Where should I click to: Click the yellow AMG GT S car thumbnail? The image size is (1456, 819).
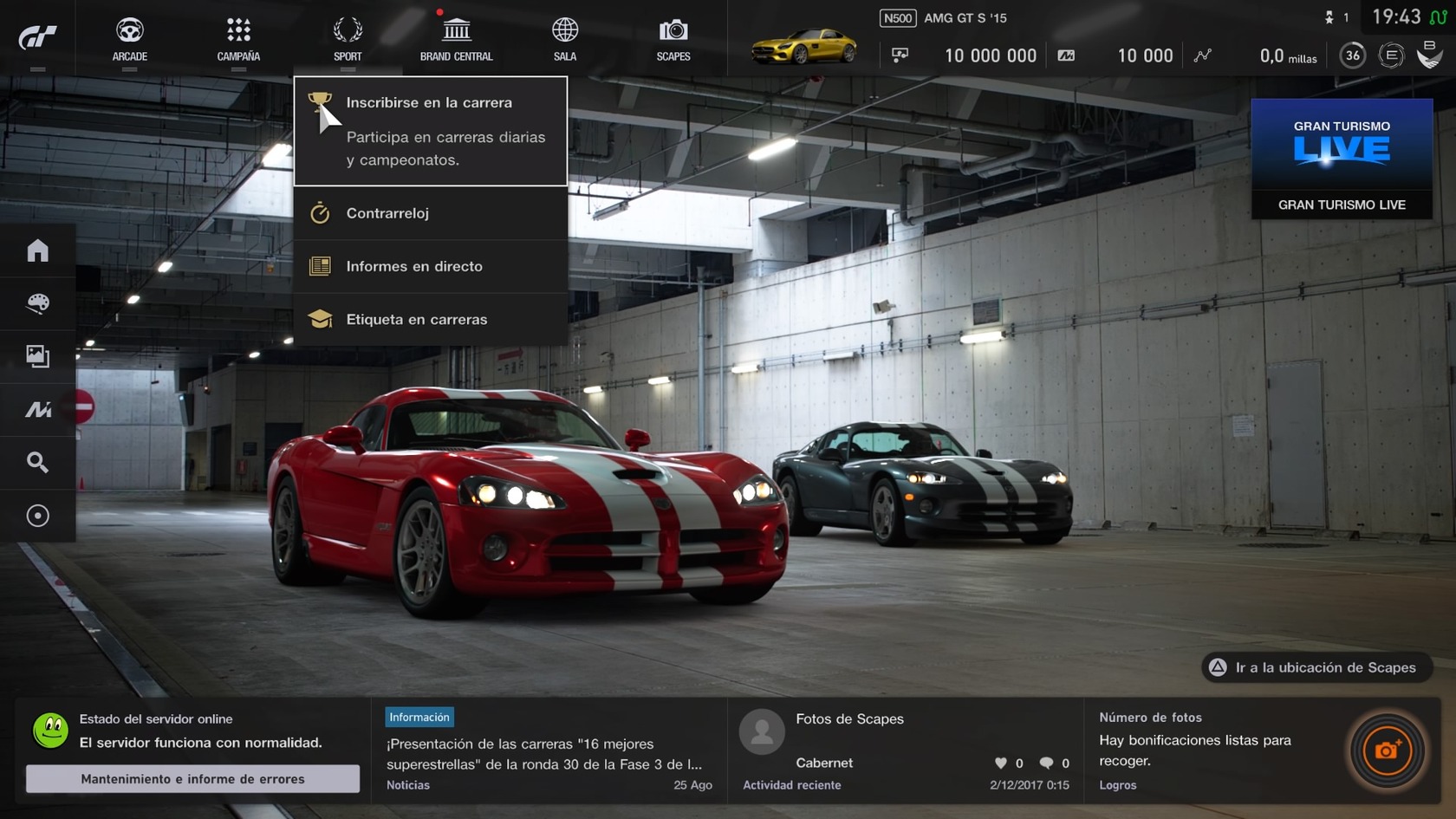(803, 46)
